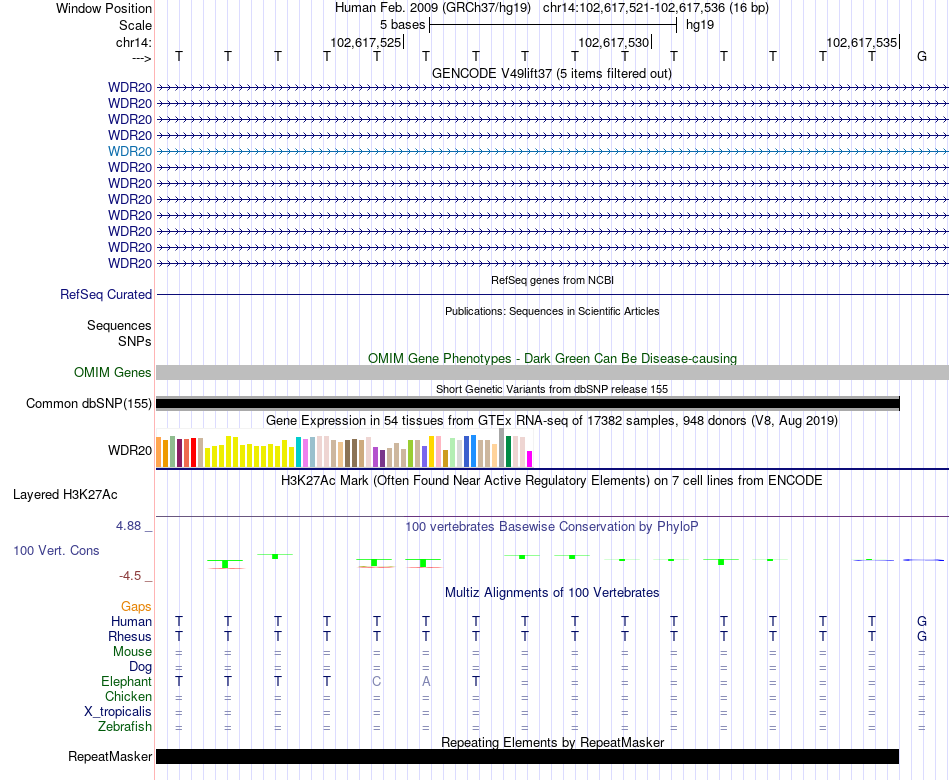Open the H3K27Ac Mark track title
The height and width of the screenshot is (780, 950).
(551, 481)
